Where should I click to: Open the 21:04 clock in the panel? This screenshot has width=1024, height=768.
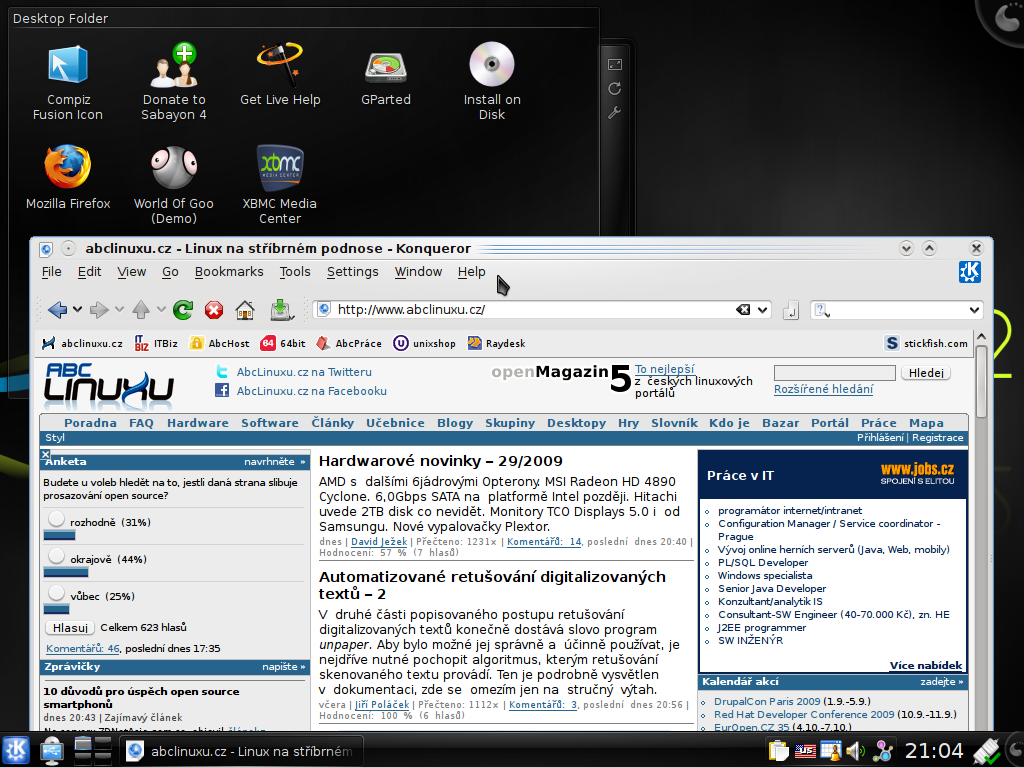pyautogui.click(x=934, y=751)
